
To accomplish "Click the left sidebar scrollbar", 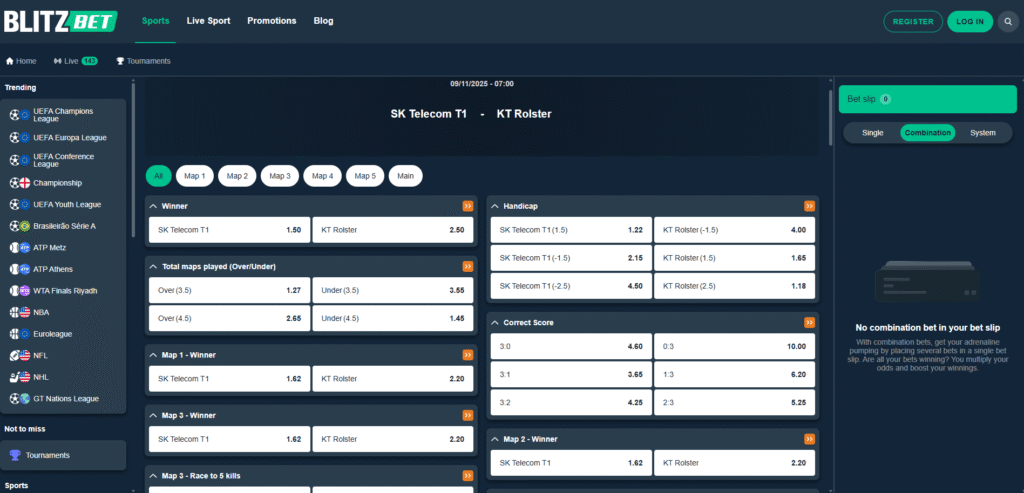I will point(133,160).
